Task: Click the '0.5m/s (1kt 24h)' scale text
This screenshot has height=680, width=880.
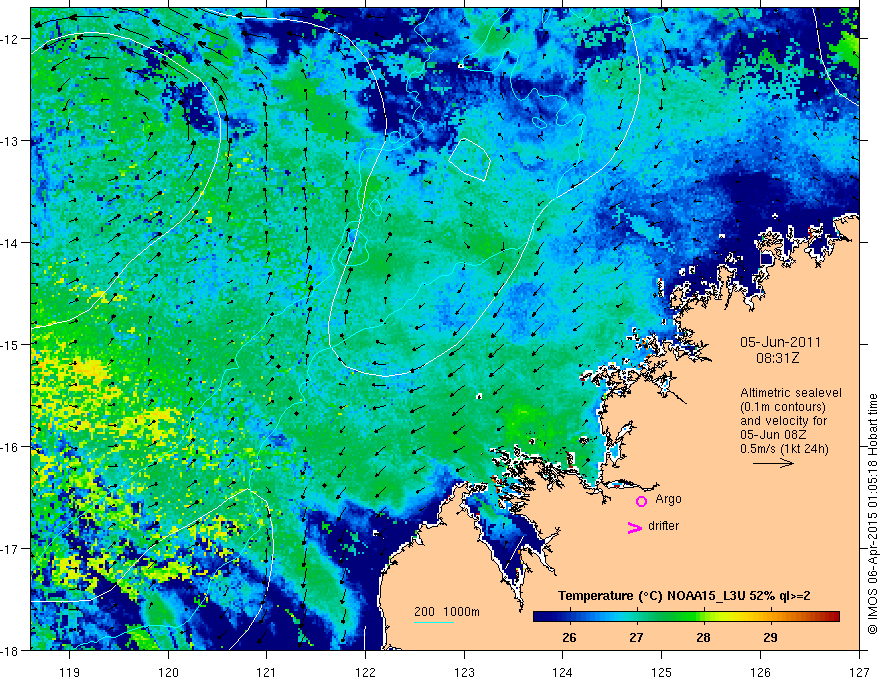Action: coord(784,448)
